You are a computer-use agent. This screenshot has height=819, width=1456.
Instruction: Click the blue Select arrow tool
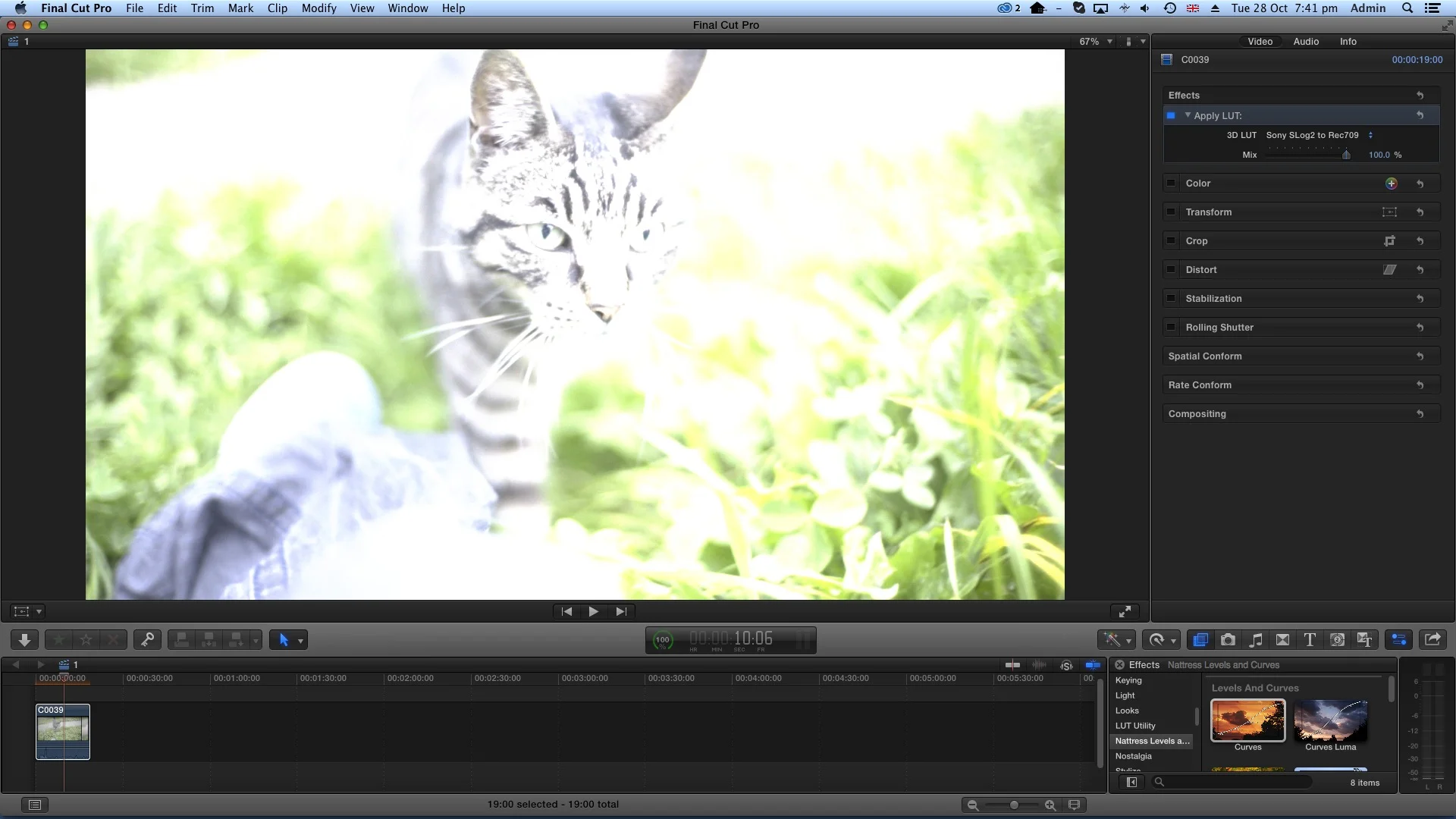coord(284,640)
